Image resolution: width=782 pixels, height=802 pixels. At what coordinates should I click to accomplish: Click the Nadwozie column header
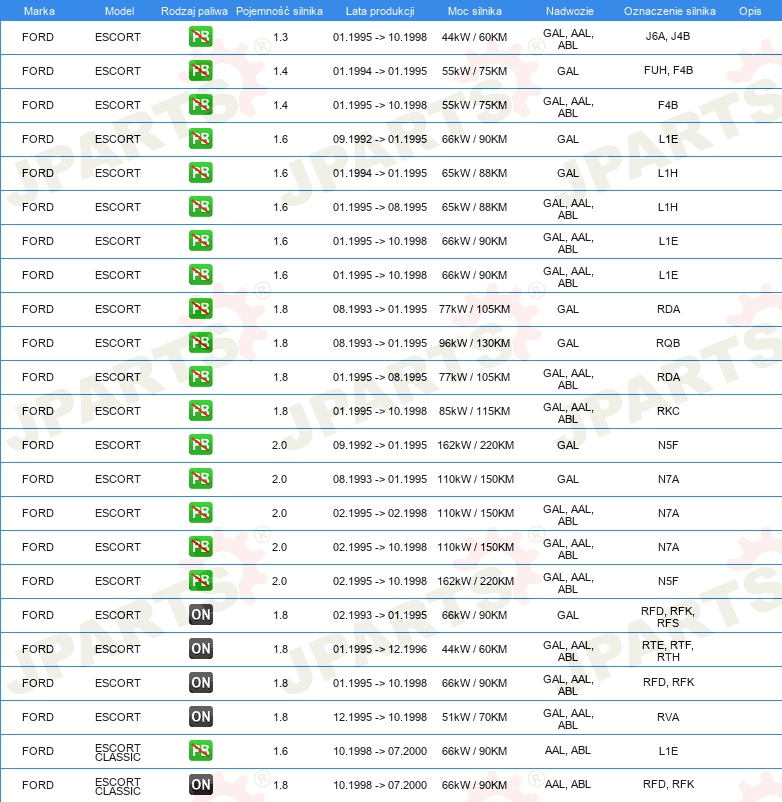click(570, 11)
